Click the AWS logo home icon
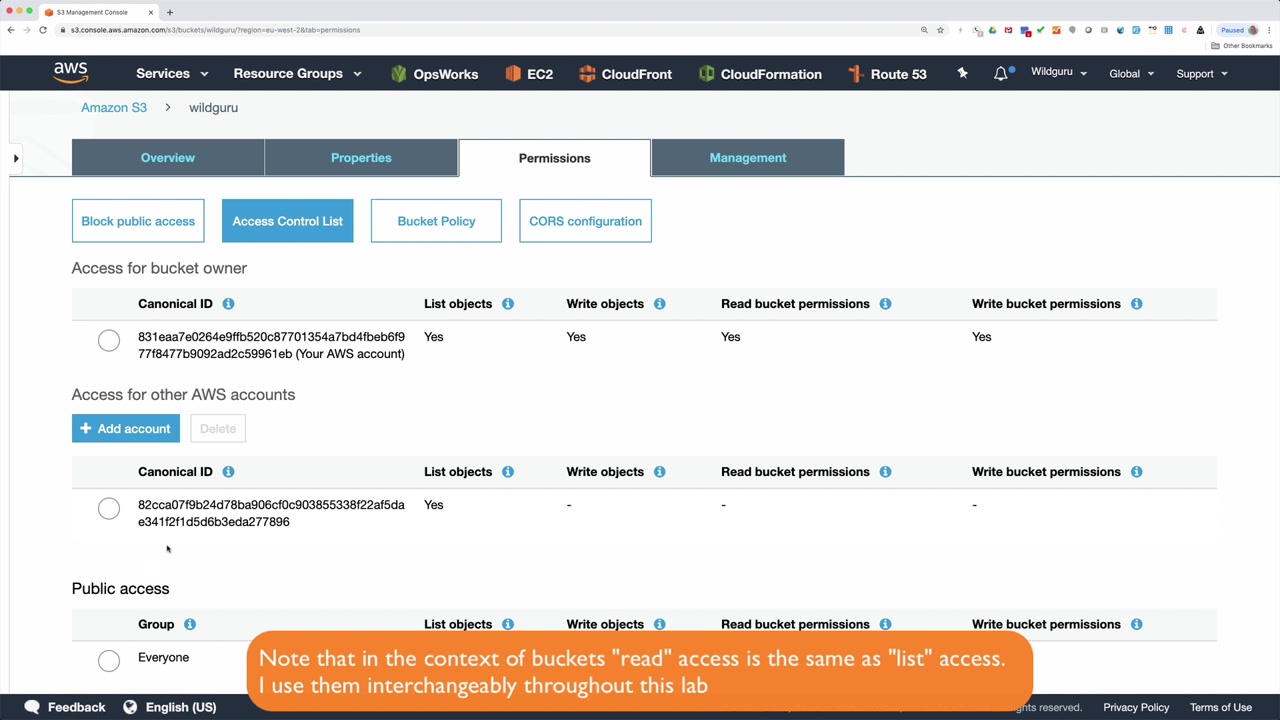This screenshot has width=1280, height=720. 71,73
